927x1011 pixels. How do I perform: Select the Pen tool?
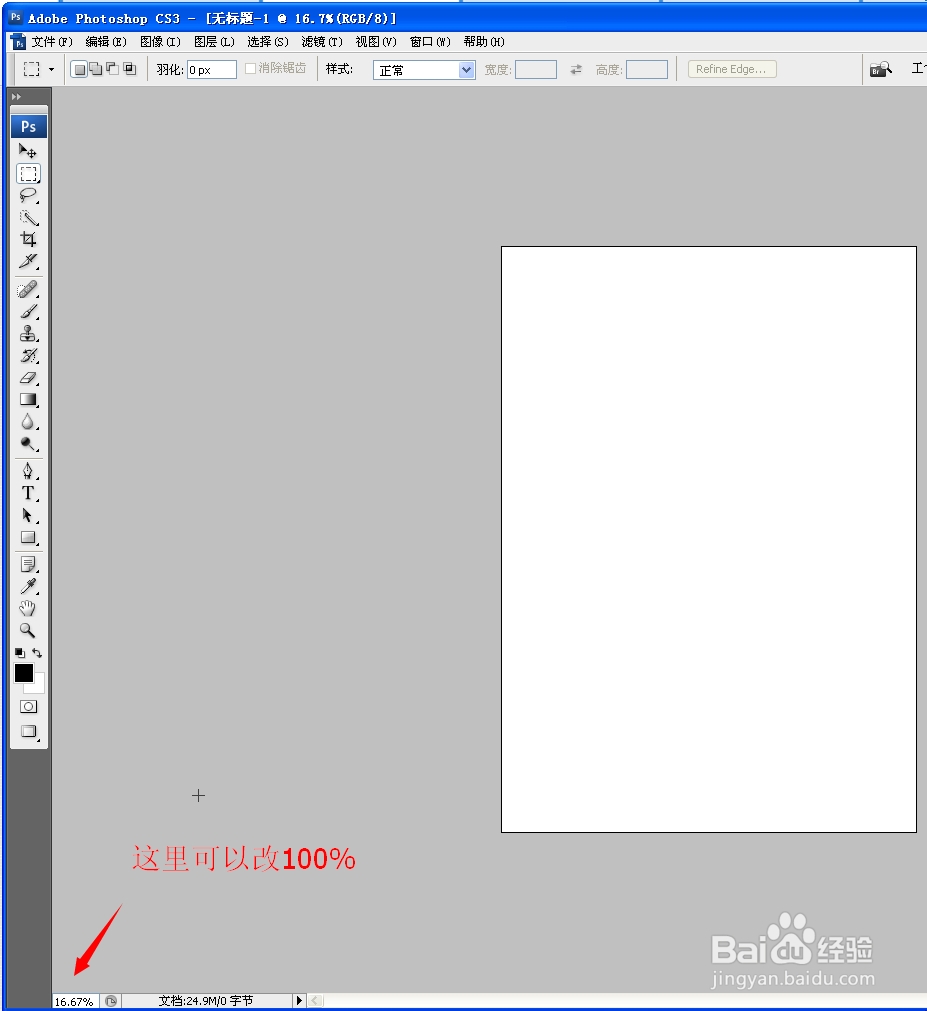[x=28, y=471]
